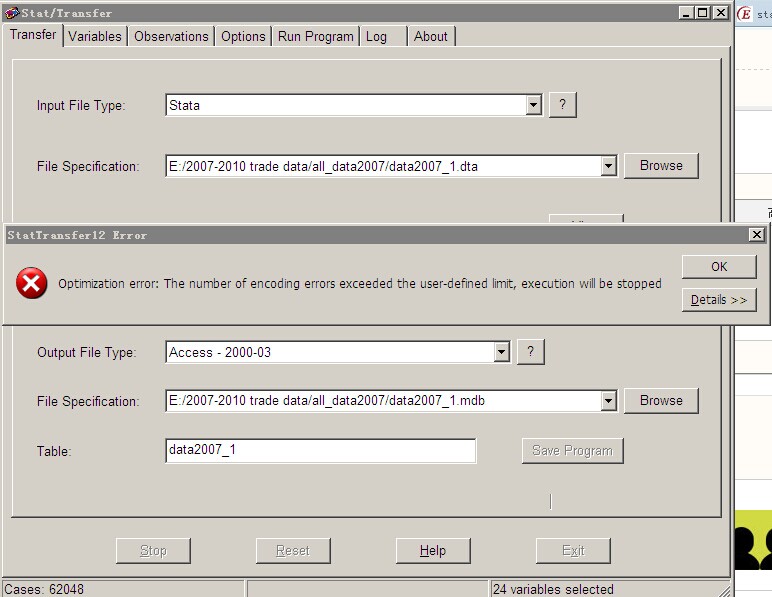The image size is (772, 597).
Task: Expand output File Specification dropdown arrow
Action: point(609,401)
